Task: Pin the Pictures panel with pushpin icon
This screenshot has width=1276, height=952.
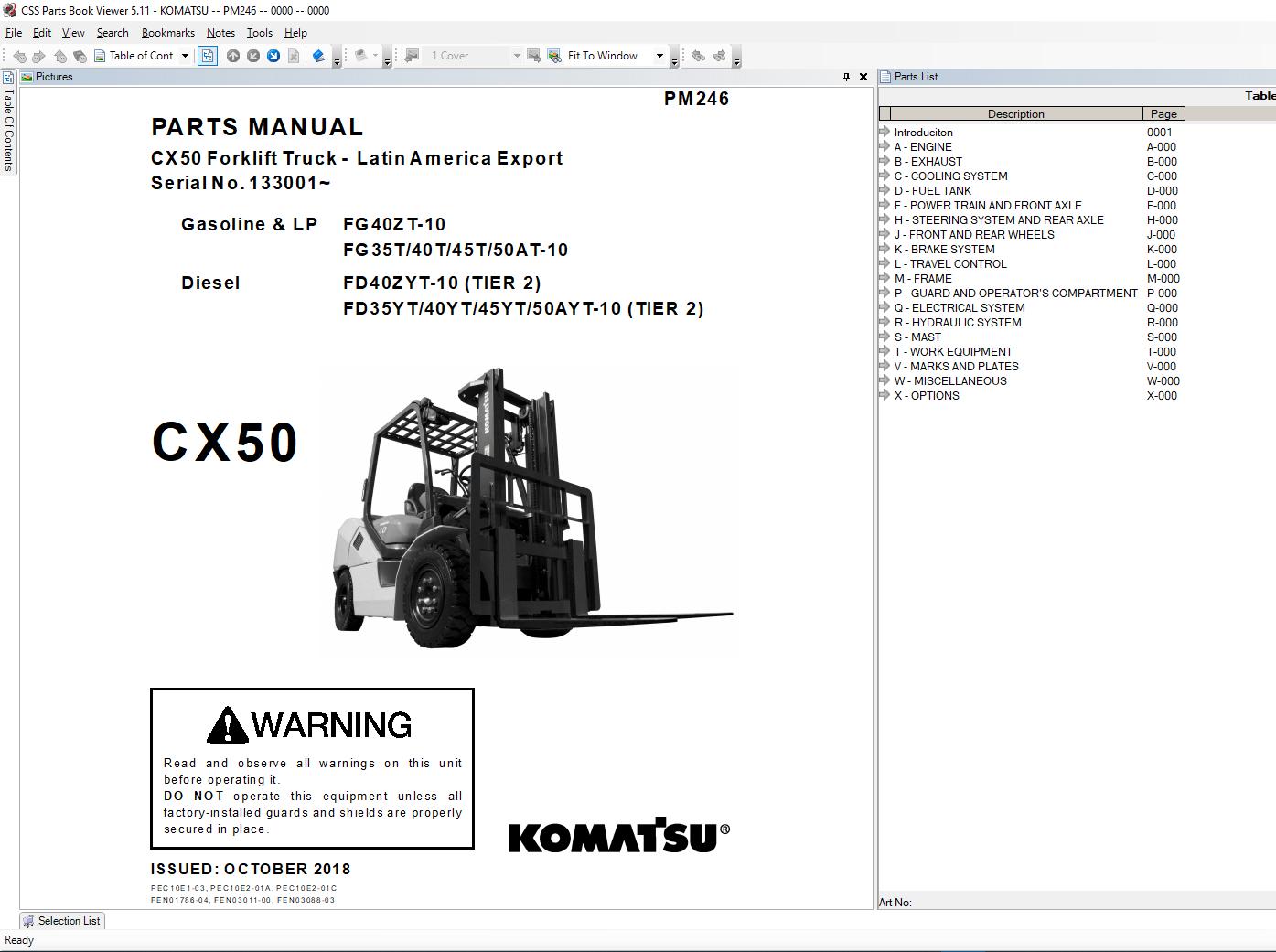Action: click(x=846, y=77)
